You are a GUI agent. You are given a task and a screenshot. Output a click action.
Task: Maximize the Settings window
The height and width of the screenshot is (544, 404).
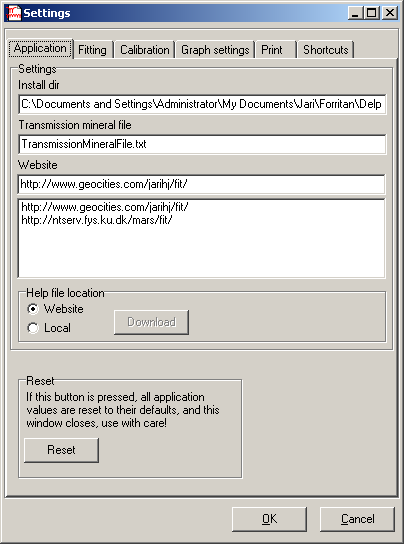pyautogui.click(x=371, y=13)
